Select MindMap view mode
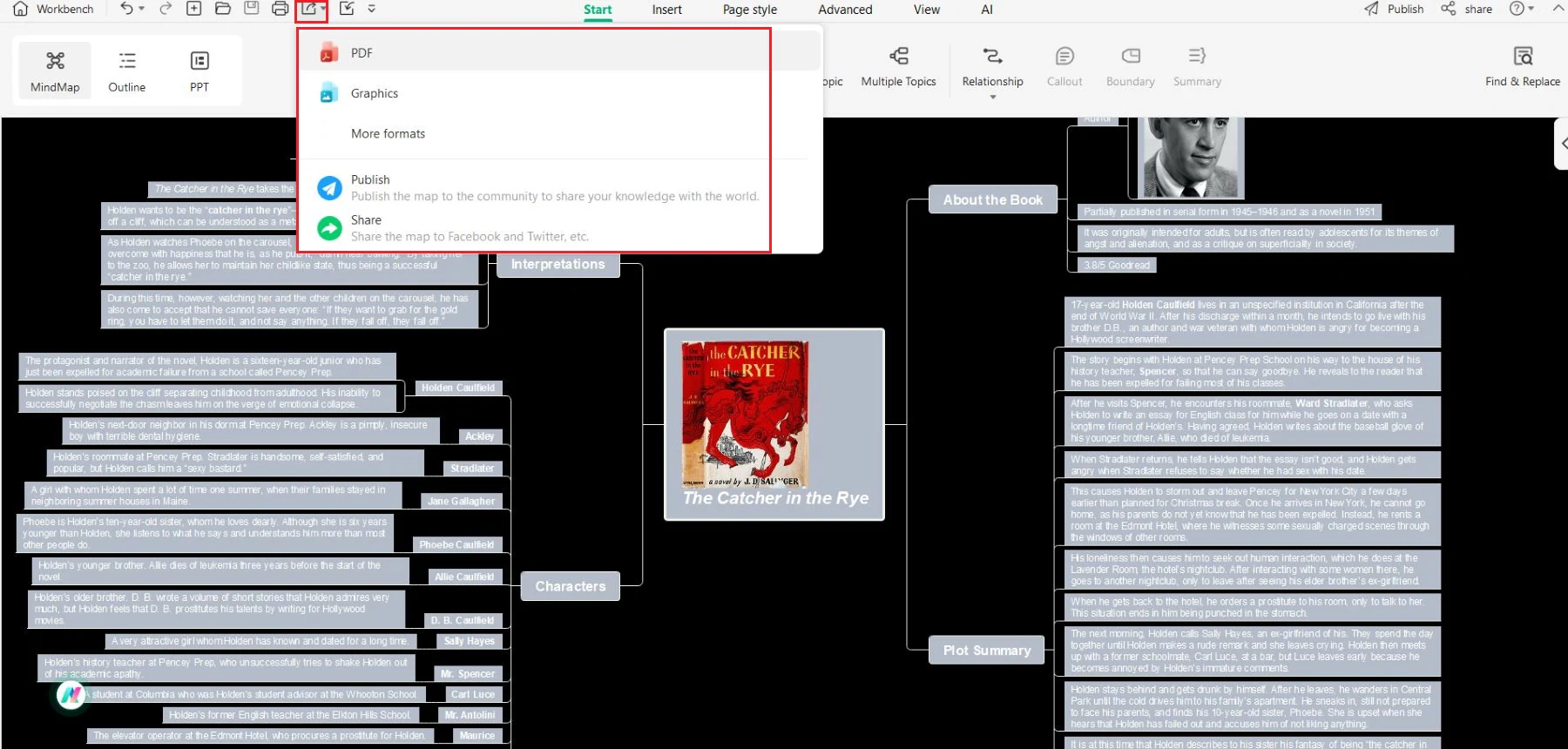This screenshot has height=749, width=1568. (x=55, y=71)
